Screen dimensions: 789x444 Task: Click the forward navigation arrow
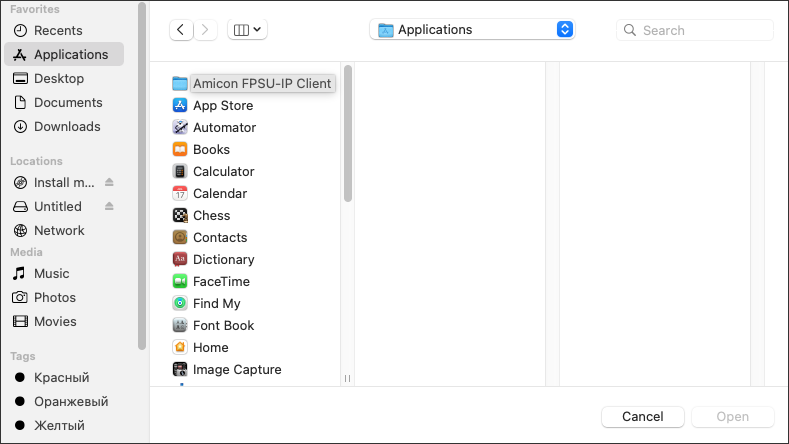click(x=205, y=30)
